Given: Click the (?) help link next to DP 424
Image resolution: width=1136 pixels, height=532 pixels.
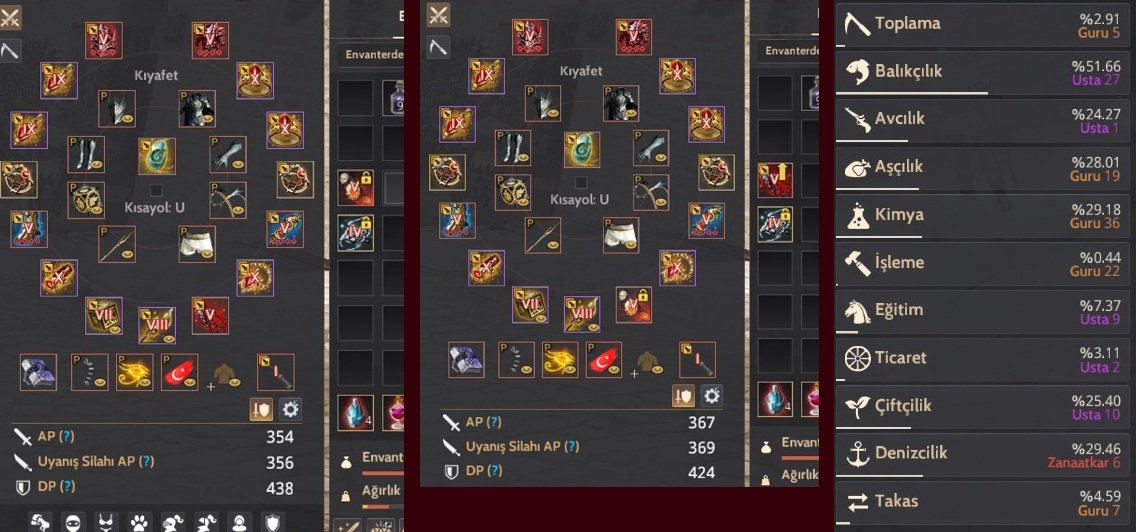Looking at the screenshot, I should [x=495, y=471].
